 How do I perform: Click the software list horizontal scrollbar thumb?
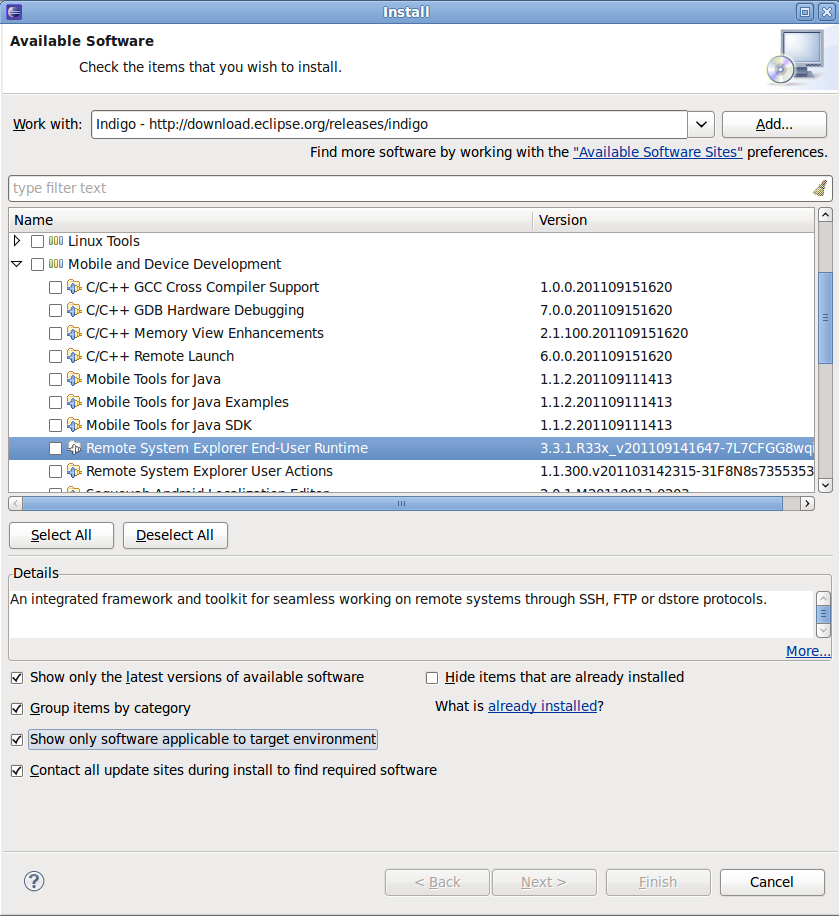[402, 504]
